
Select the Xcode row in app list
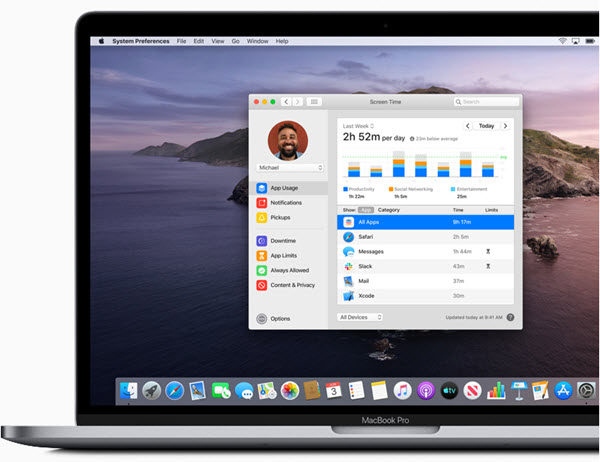click(x=425, y=296)
